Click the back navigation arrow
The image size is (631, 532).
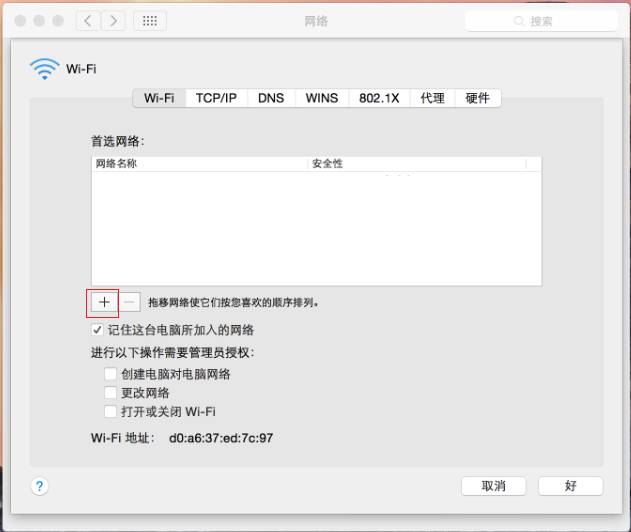(x=88, y=21)
